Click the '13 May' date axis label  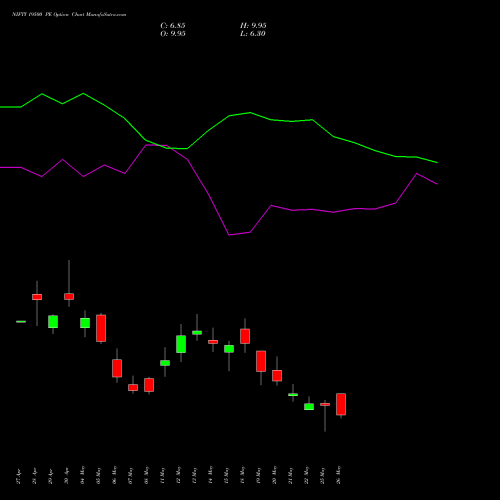[195, 475]
